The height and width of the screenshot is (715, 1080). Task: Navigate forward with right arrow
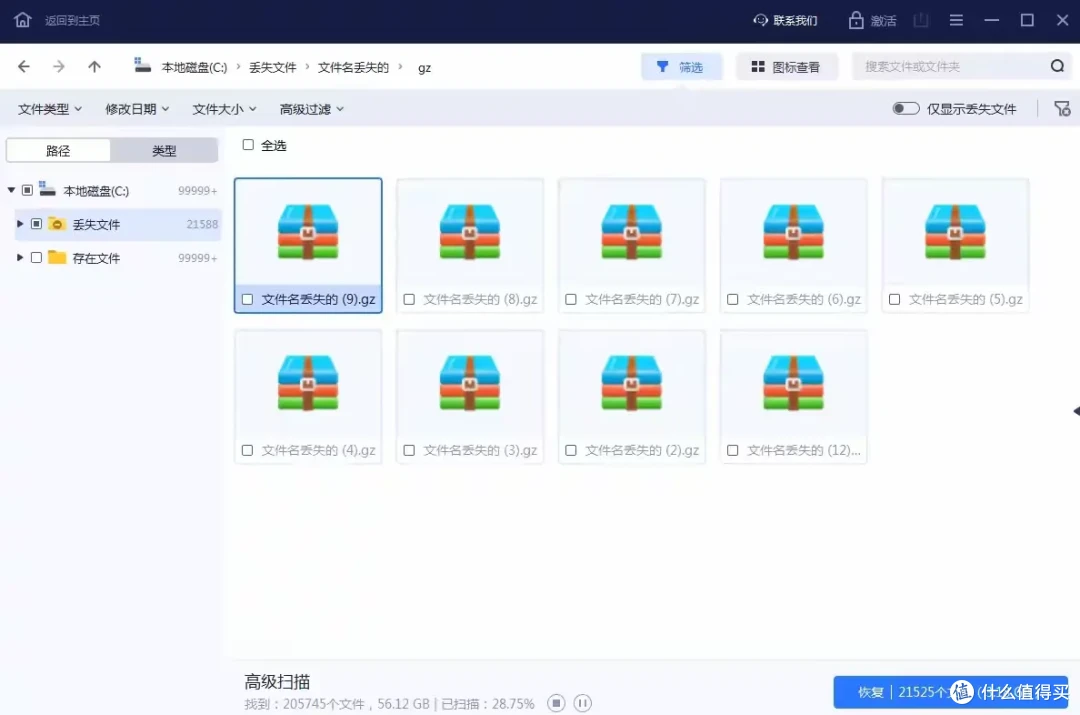pos(59,67)
